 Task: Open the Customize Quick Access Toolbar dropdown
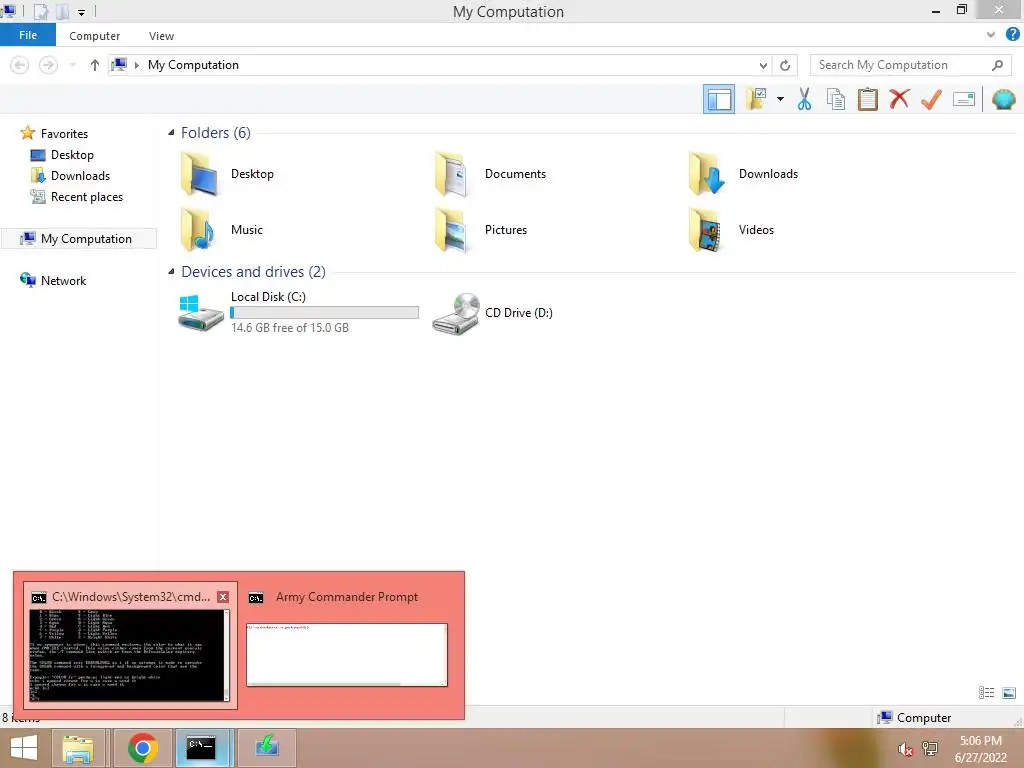(81, 12)
